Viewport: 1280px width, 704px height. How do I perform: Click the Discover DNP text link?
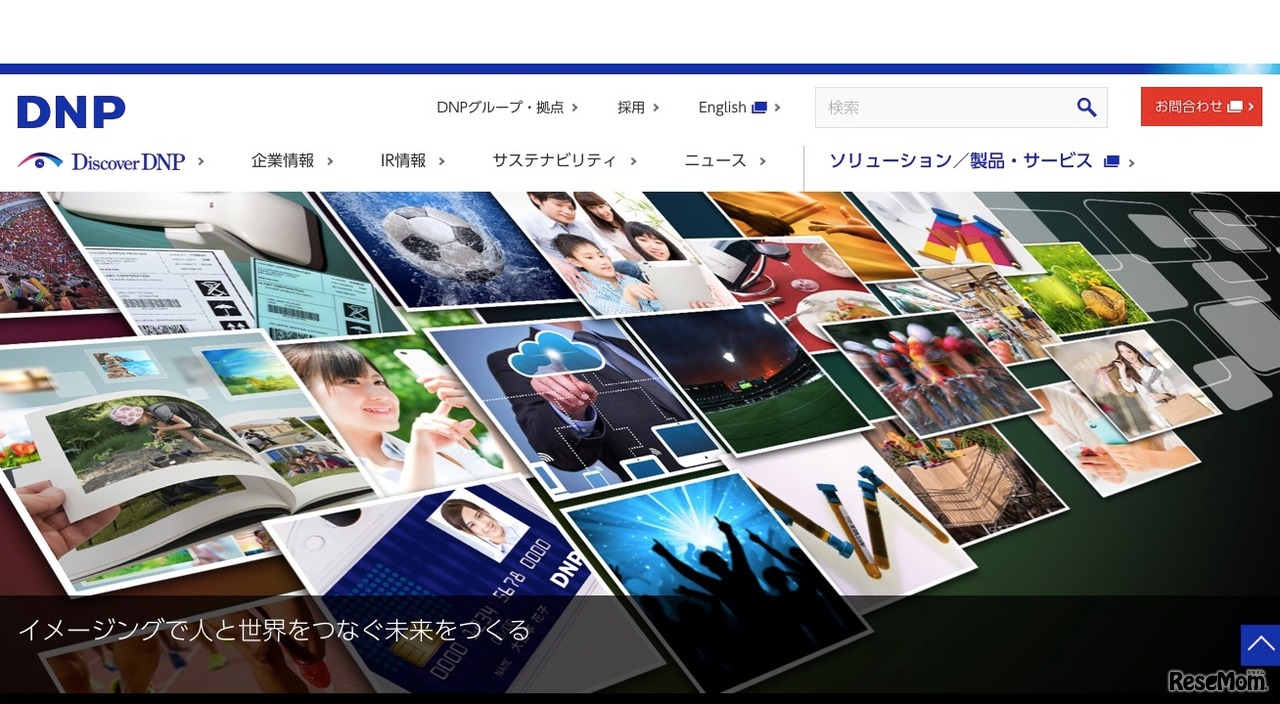128,160
